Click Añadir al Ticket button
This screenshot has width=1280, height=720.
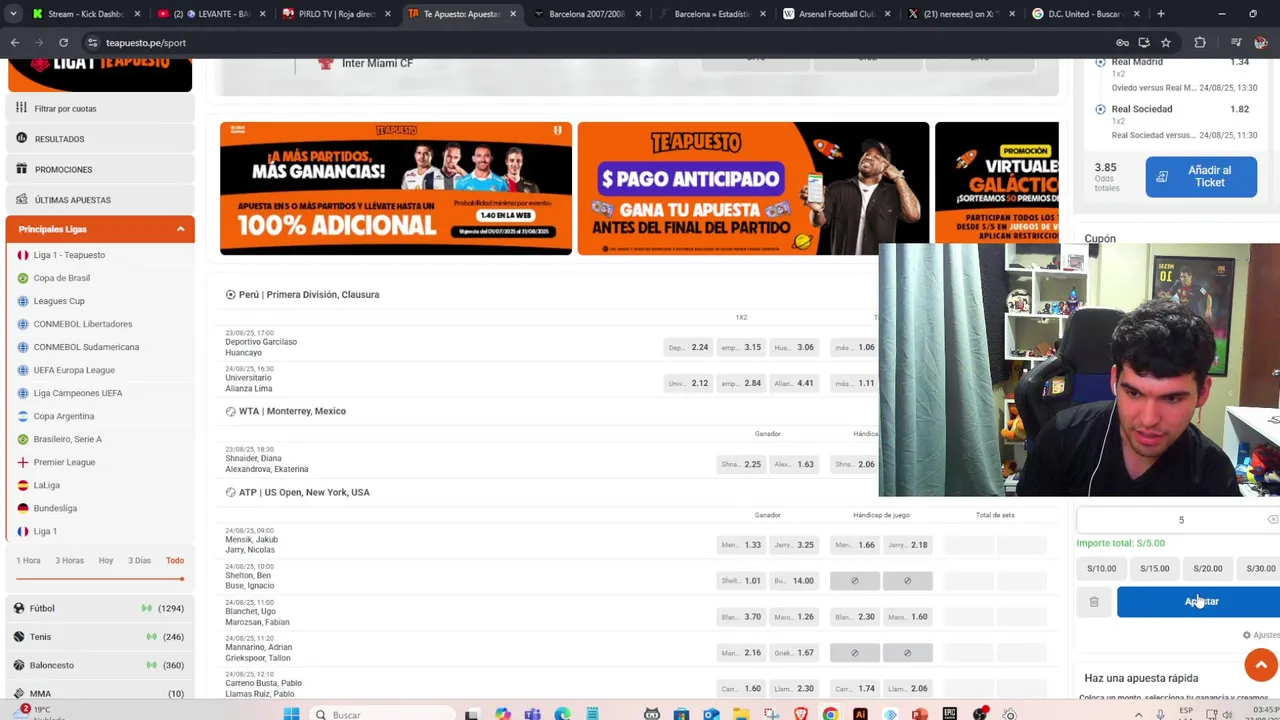(x=1201, y=177)
